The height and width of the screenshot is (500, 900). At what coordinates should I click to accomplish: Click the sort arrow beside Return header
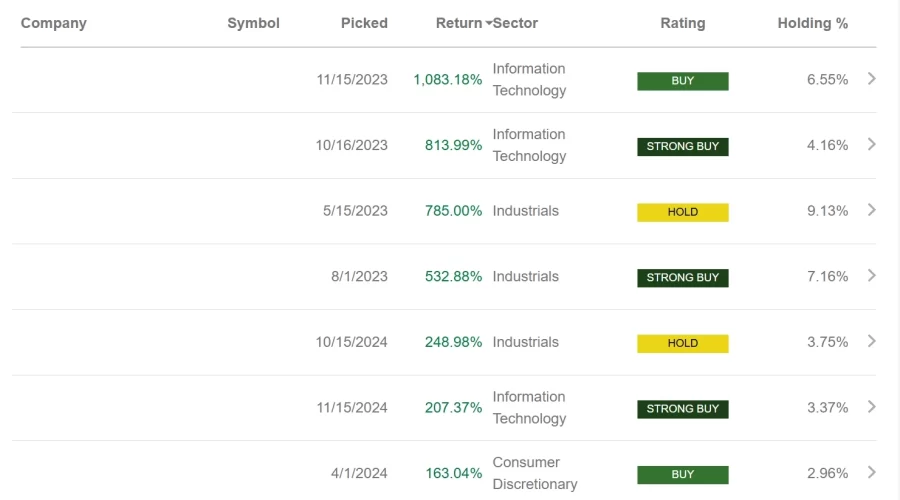click(488, 24)
